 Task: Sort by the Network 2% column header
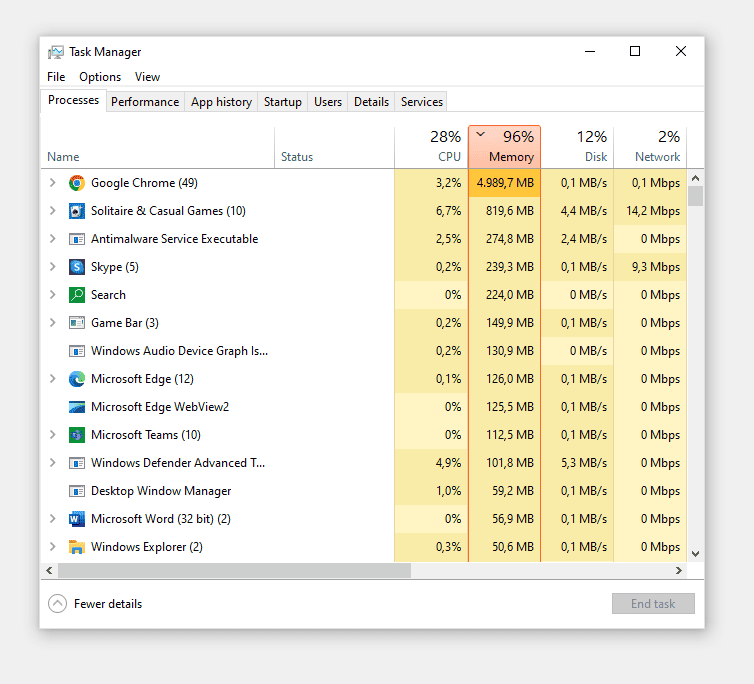(x=650, y=148)
